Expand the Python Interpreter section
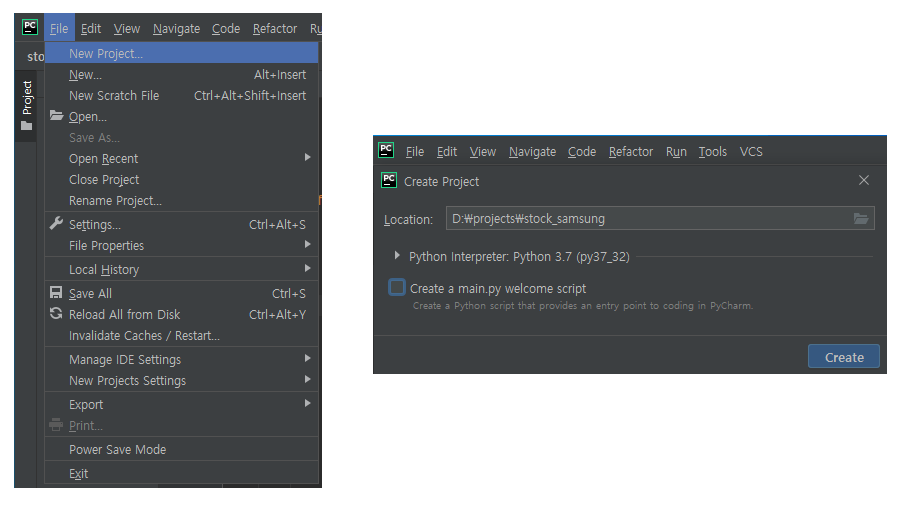This screenshot has width=907, height=505. point(397,255)
